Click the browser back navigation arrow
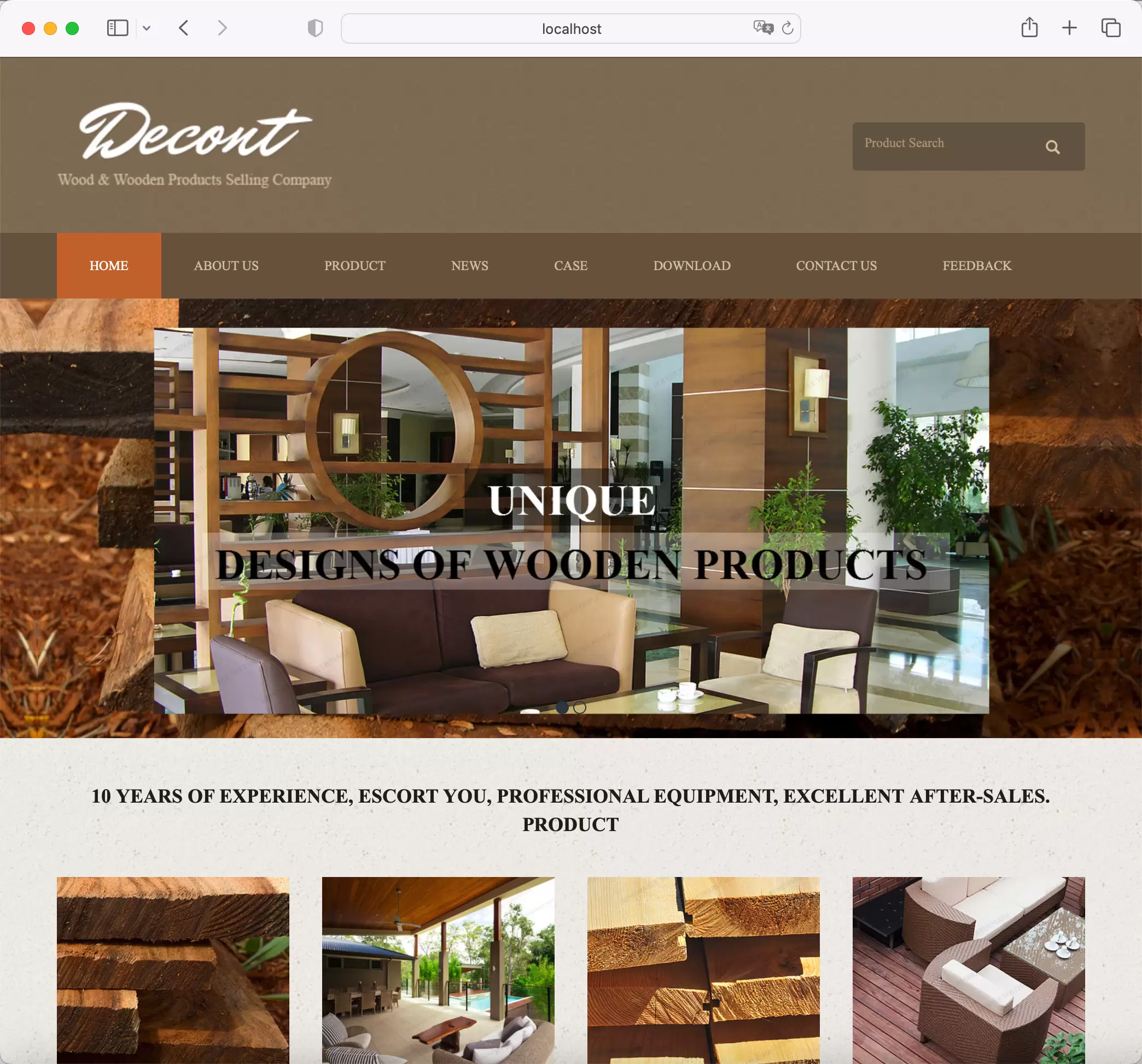 pos(185,28)
